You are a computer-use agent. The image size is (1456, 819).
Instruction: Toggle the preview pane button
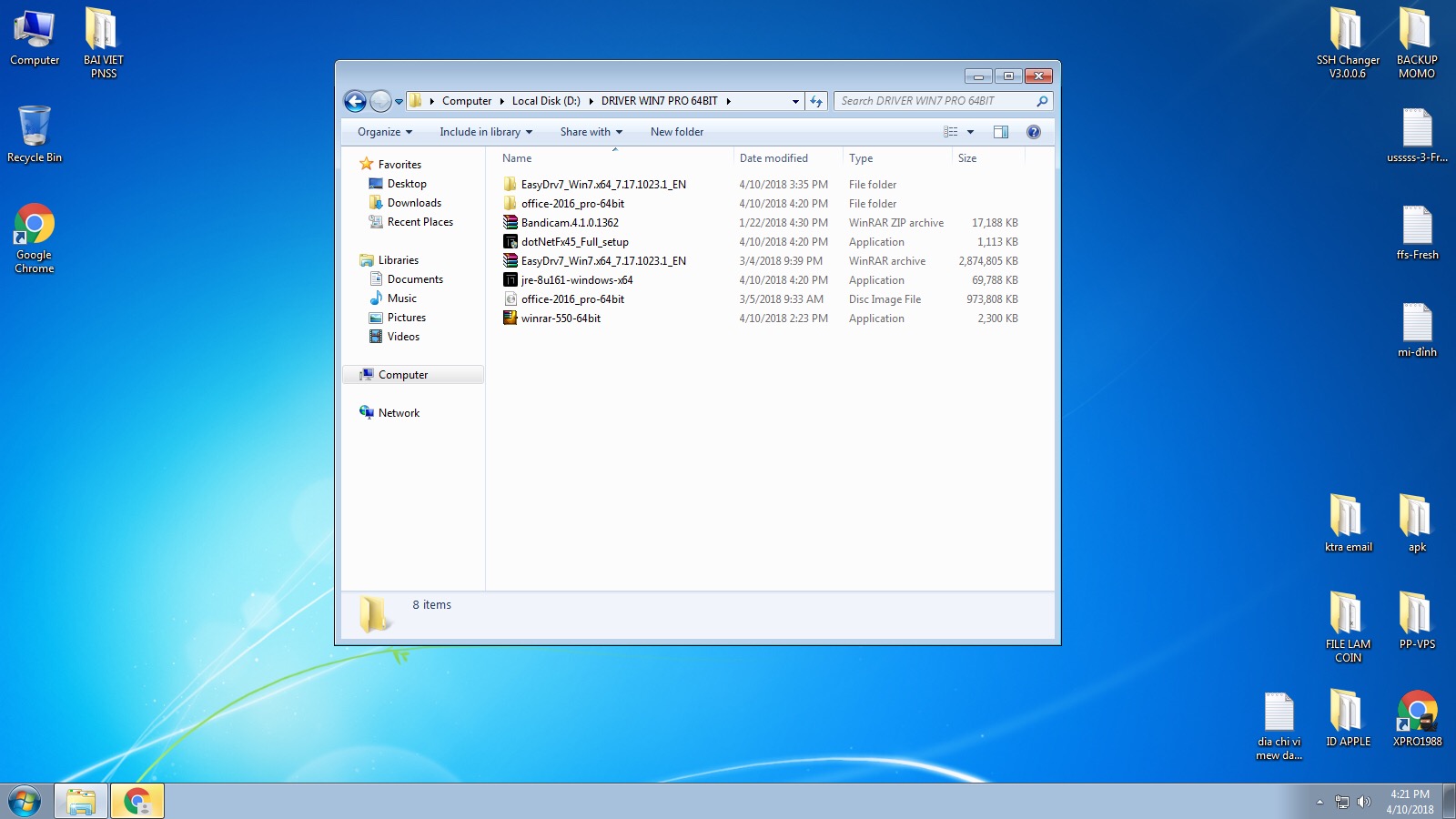click(x=1000, y=132)
